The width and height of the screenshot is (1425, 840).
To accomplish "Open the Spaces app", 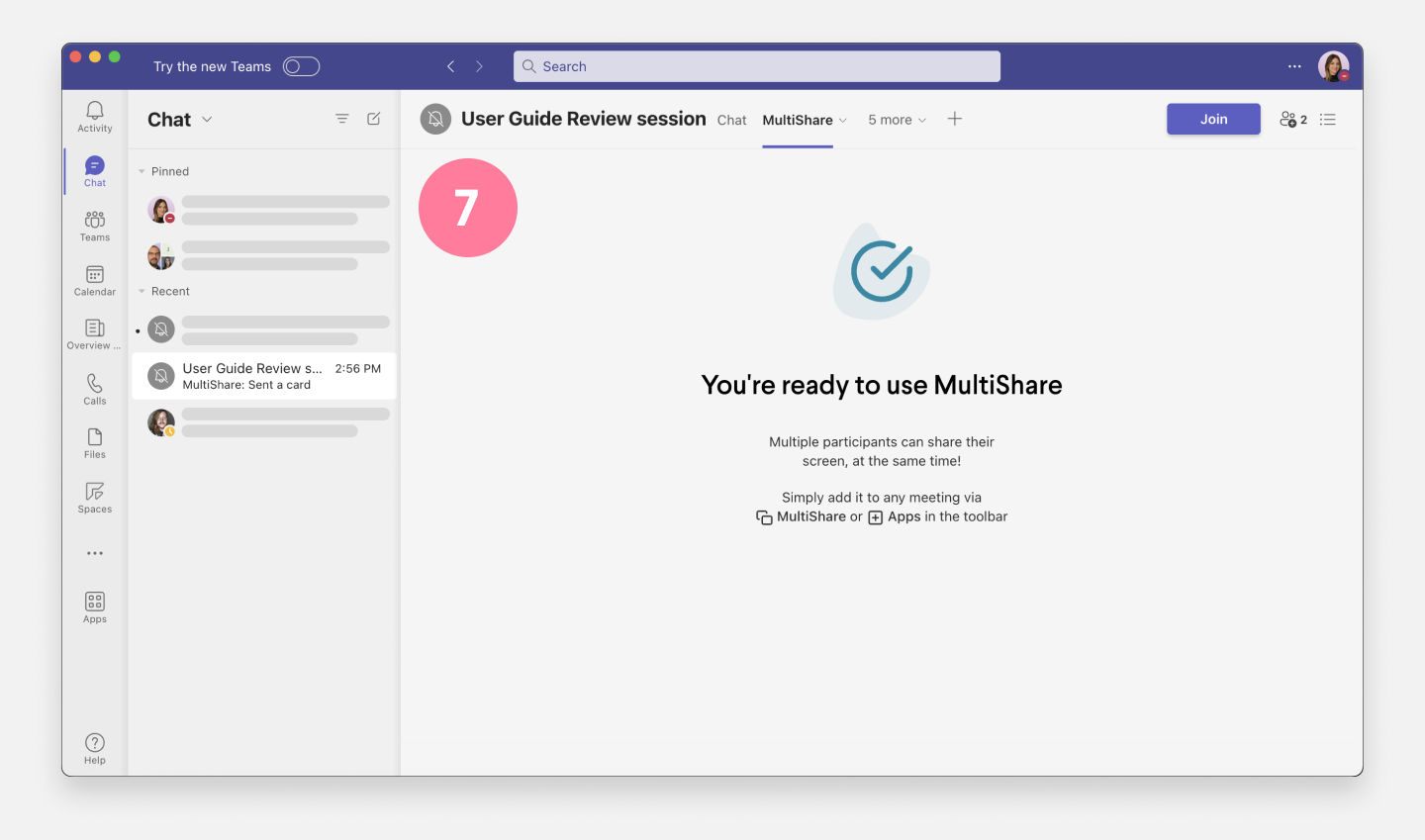I will pos(94,496).
